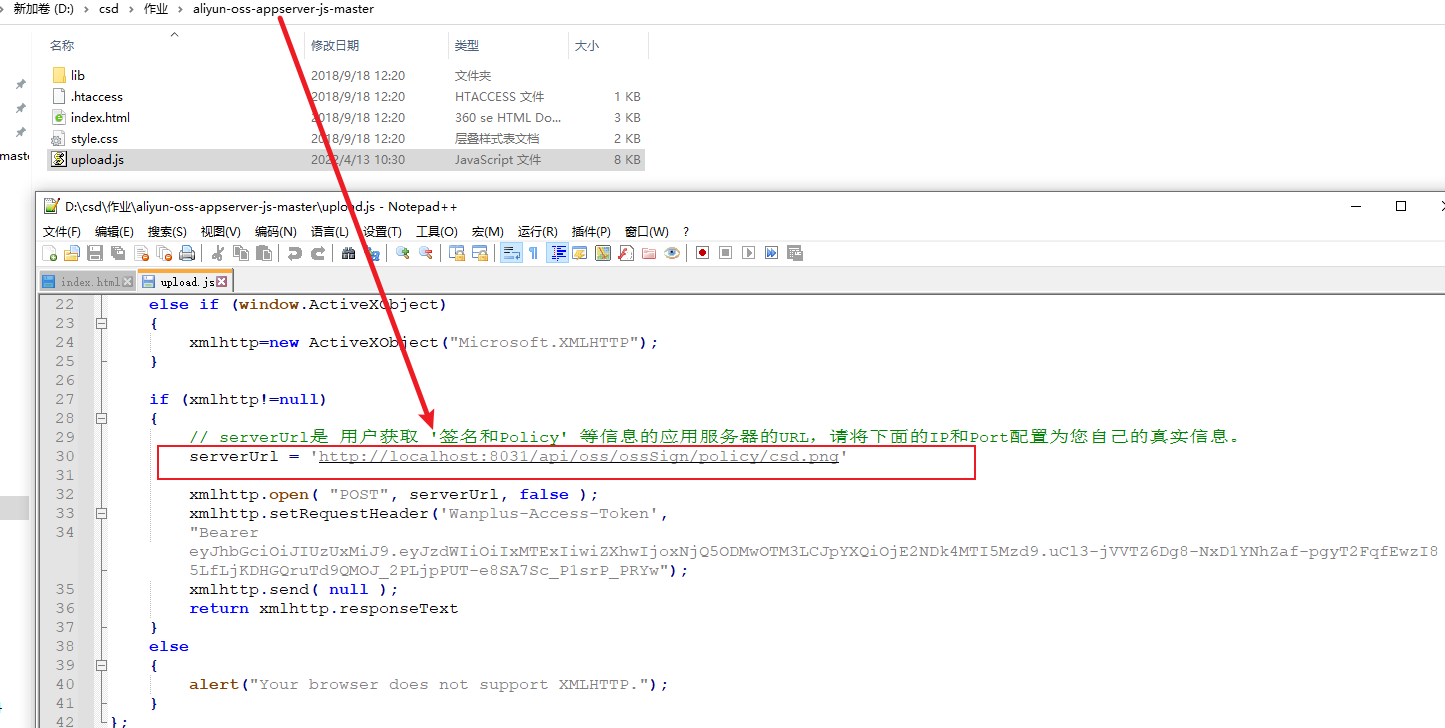Switch to the upload.js tab
This screenshot has width=1445, height=728.
(x=184, y=281)
